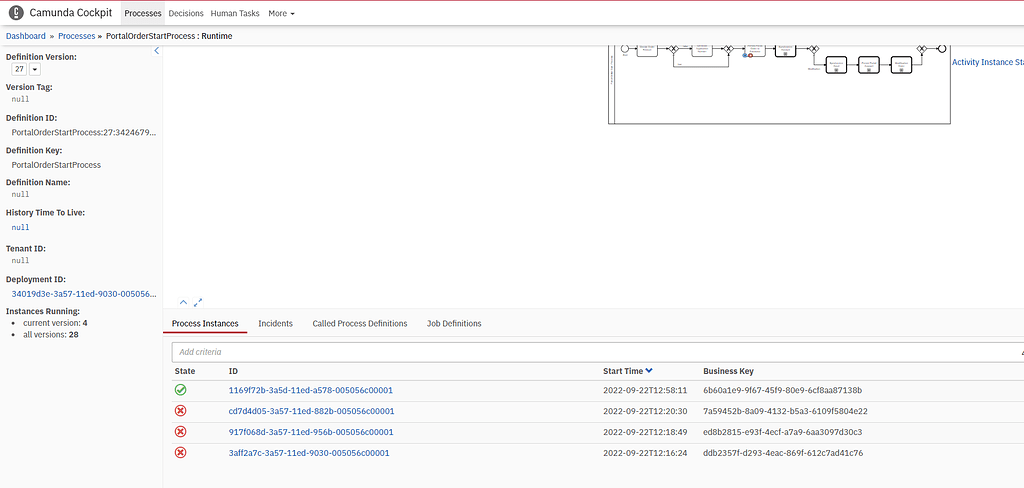Go to Dashboard via breadcrumb link
This screenshot has width=1024, height=488.
pos(26,36)
